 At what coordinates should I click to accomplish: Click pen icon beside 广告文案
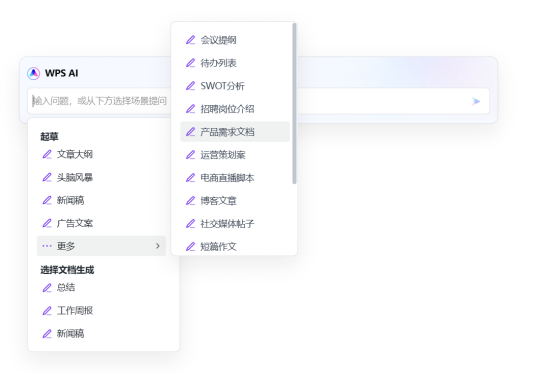(47, 223)
